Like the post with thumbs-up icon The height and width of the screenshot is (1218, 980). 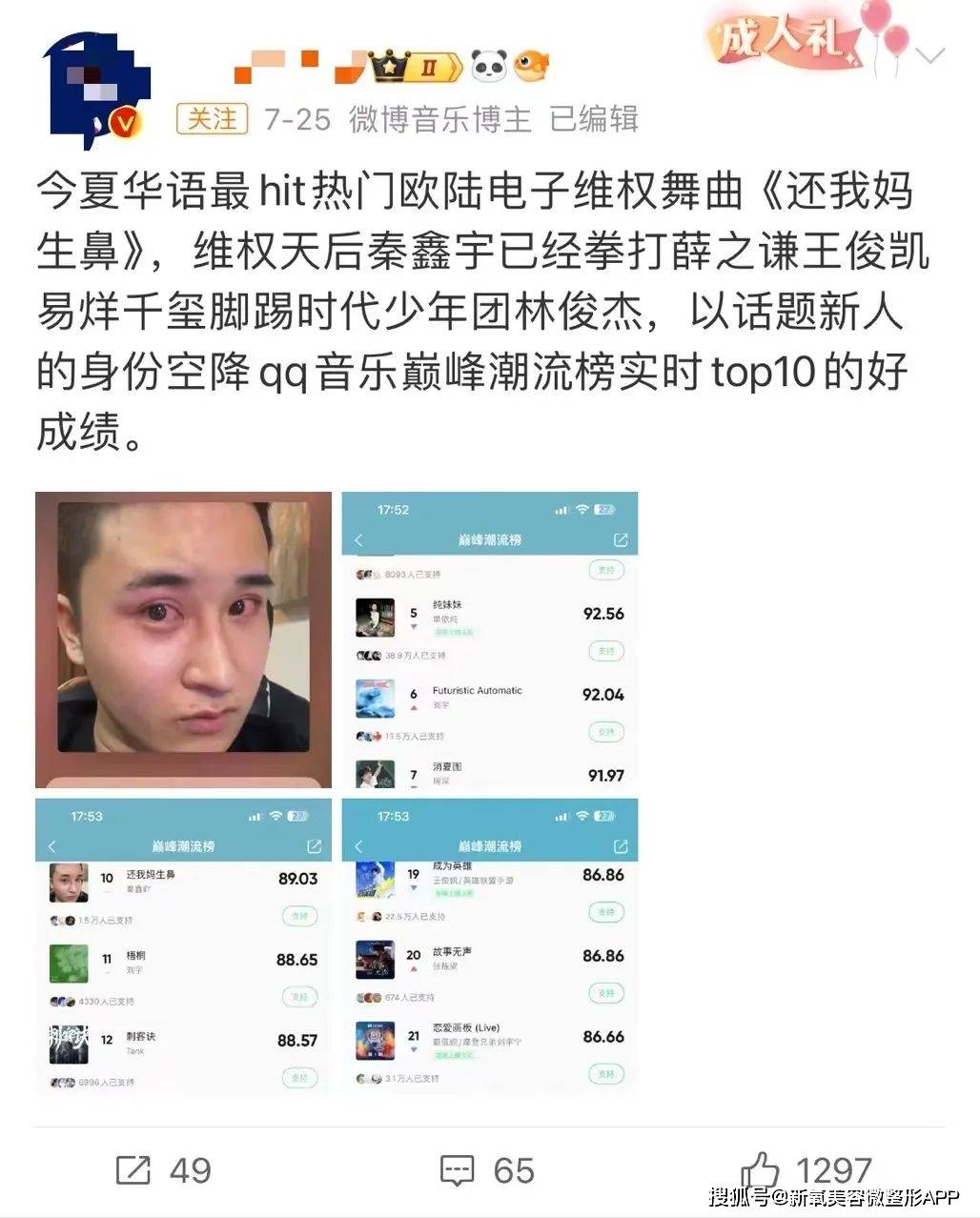tap(760, 1169)
